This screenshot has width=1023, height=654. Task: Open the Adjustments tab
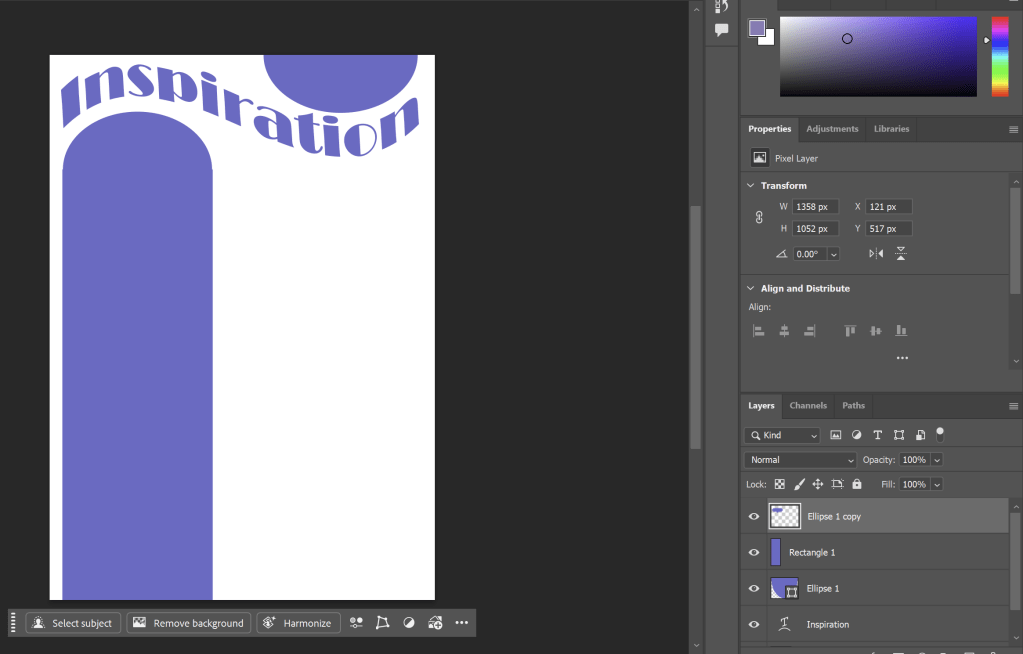click(832, 129)
